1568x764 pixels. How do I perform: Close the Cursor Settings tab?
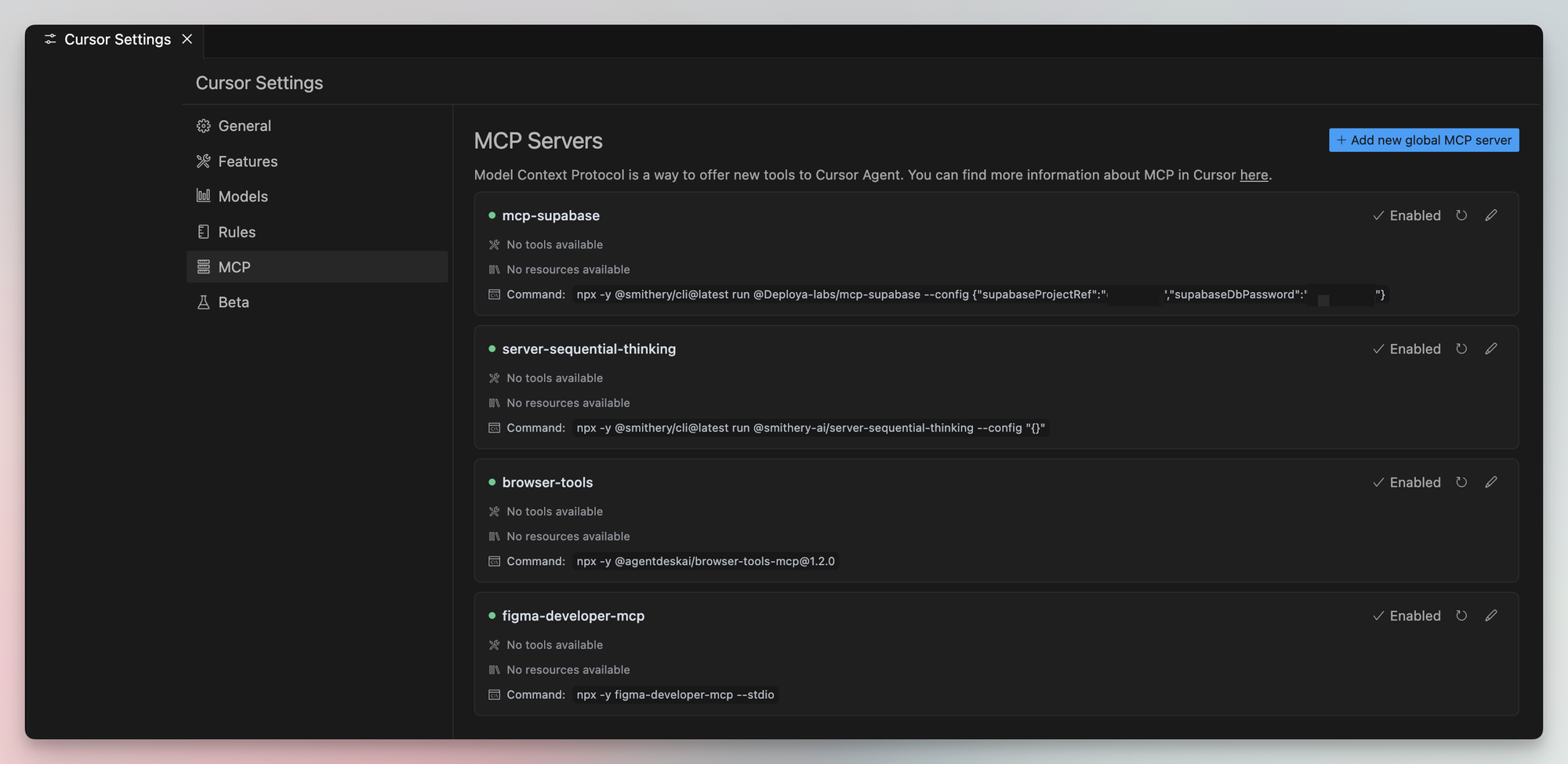pos(187,39)
